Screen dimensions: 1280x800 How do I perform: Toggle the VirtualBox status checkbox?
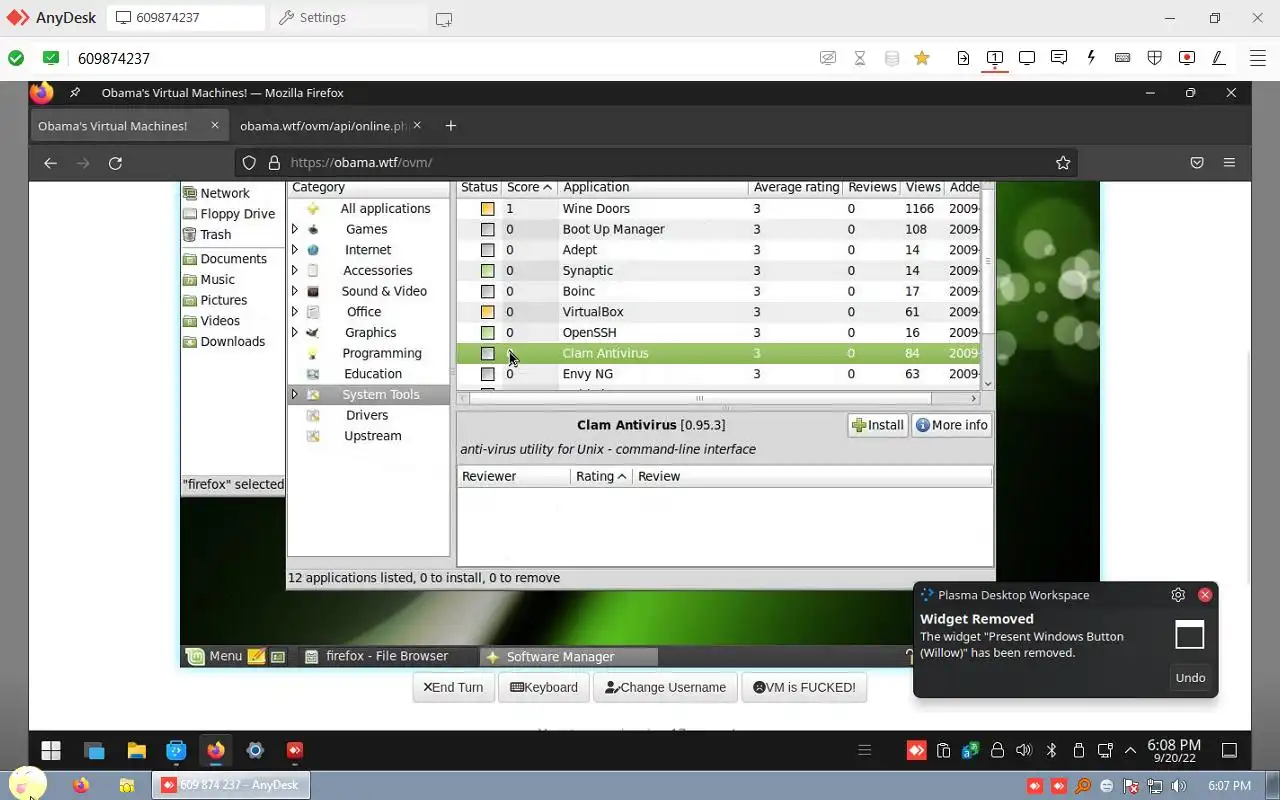tap(487, 312)
